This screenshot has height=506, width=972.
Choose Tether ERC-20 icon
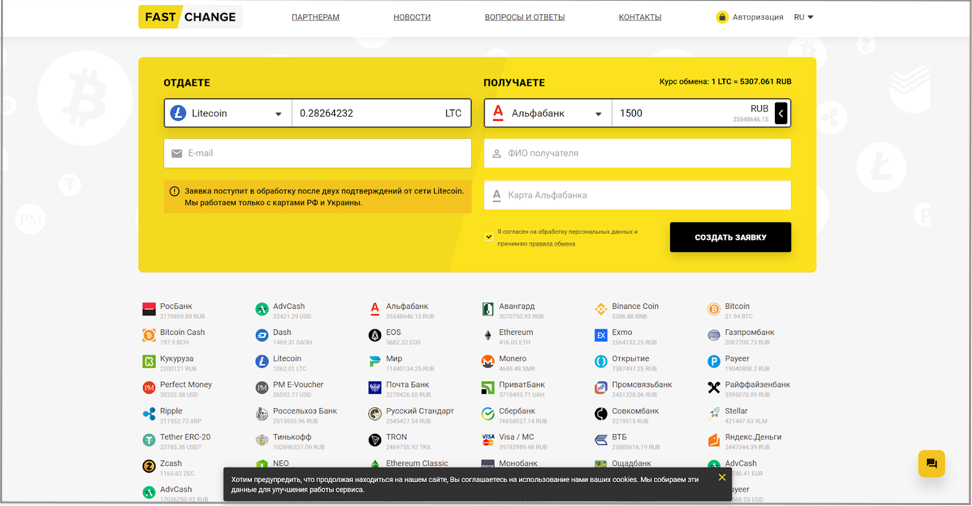tap(149, 440)
